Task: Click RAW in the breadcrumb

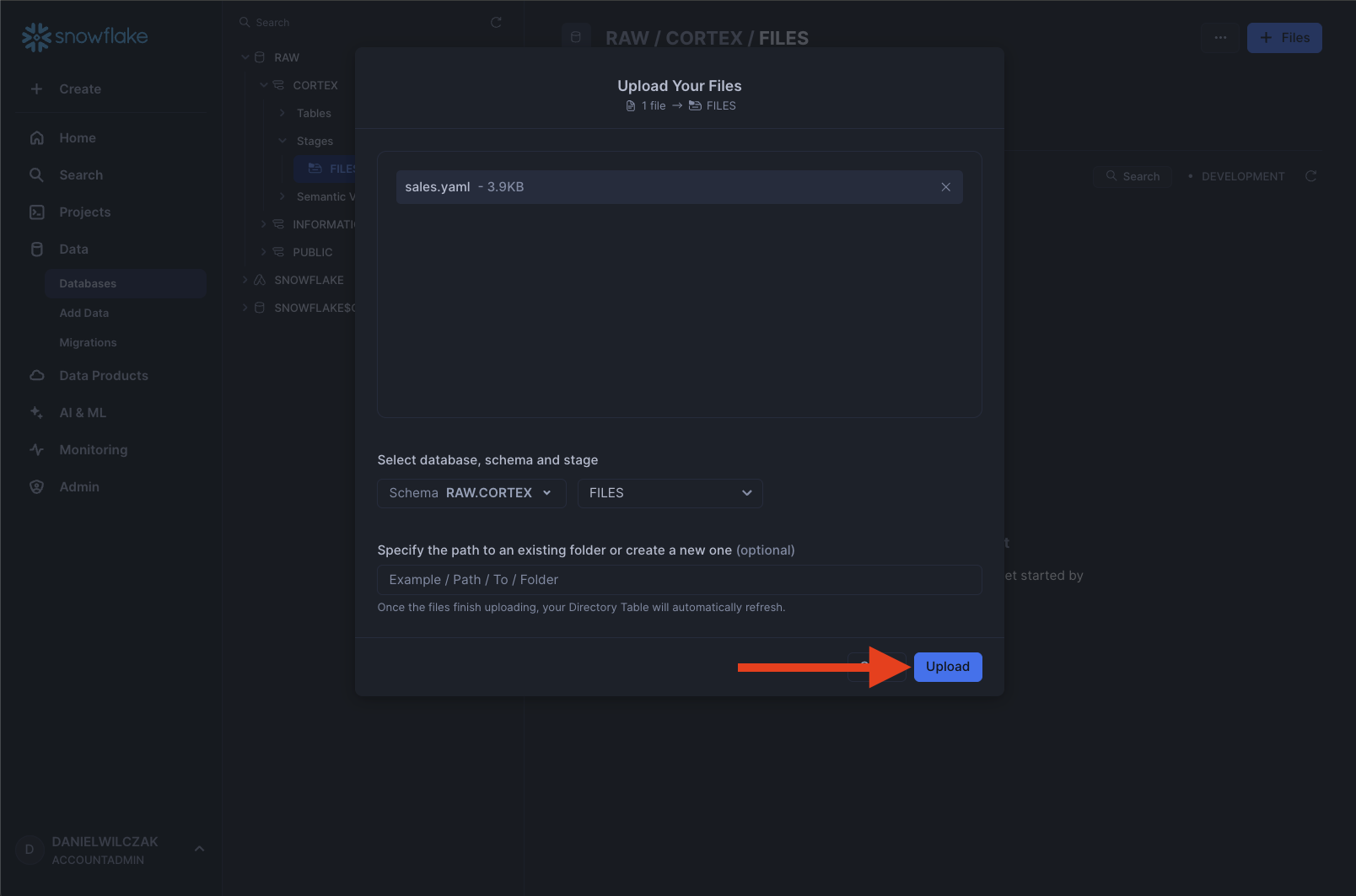Action: [x=627, y=38]
